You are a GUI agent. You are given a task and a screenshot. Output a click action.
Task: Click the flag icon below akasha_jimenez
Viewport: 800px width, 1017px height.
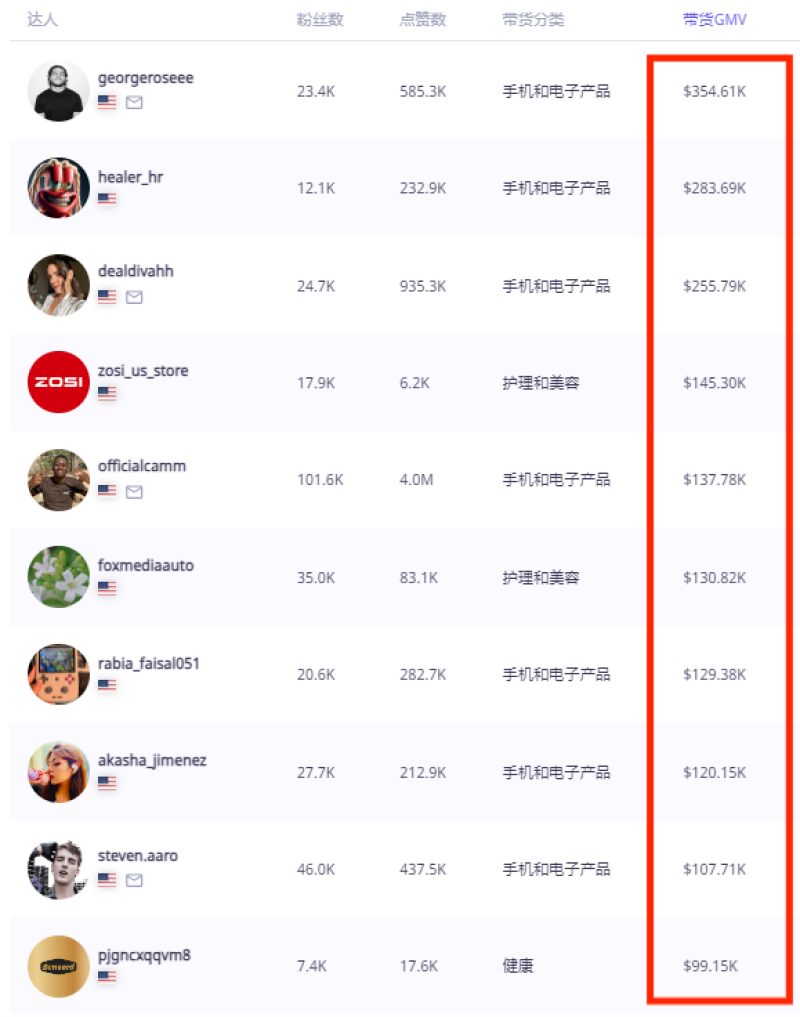click(107, 783)
